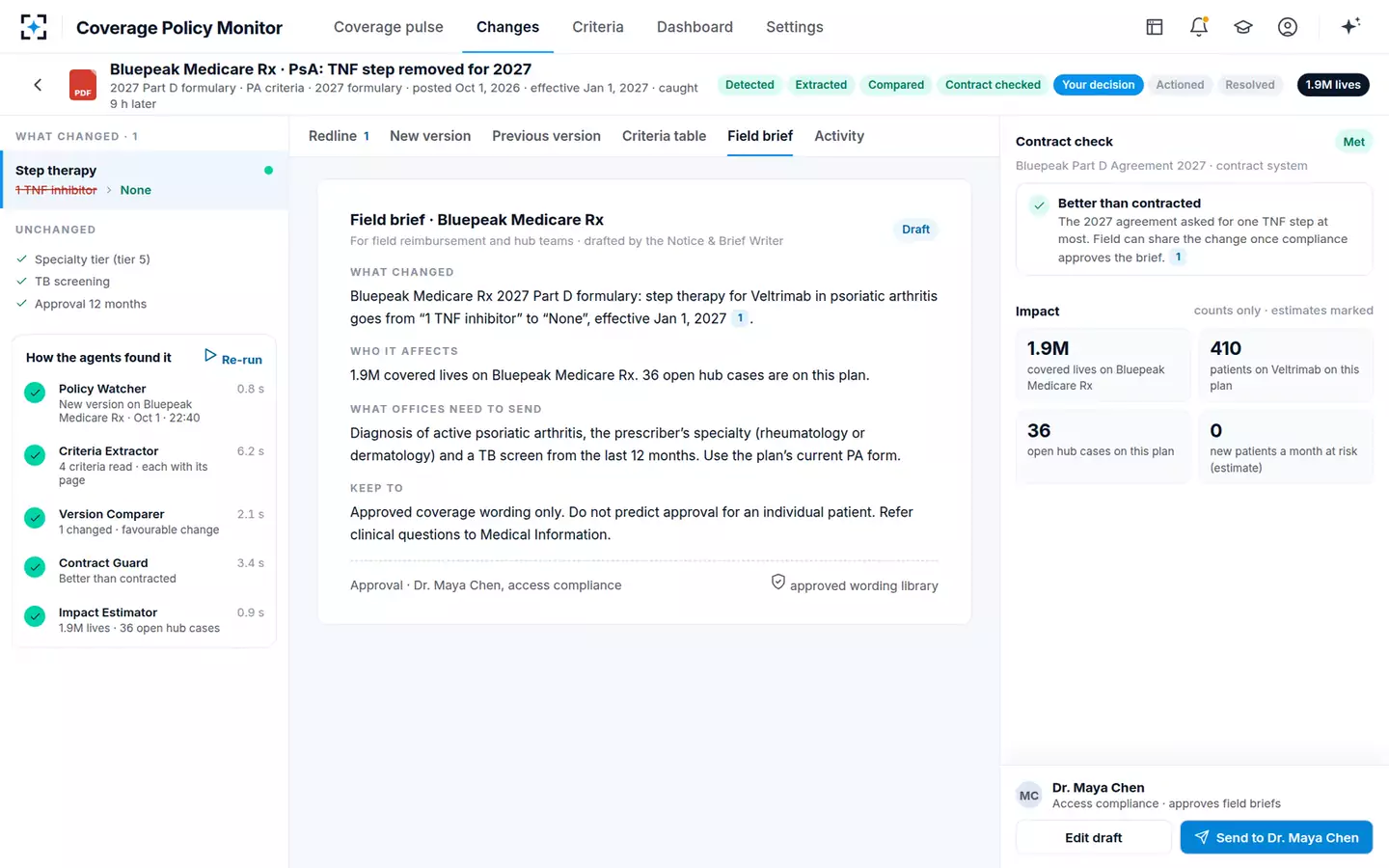Click the Better than contracted check icon
Screen dimensions: 1389x868
1039,205
